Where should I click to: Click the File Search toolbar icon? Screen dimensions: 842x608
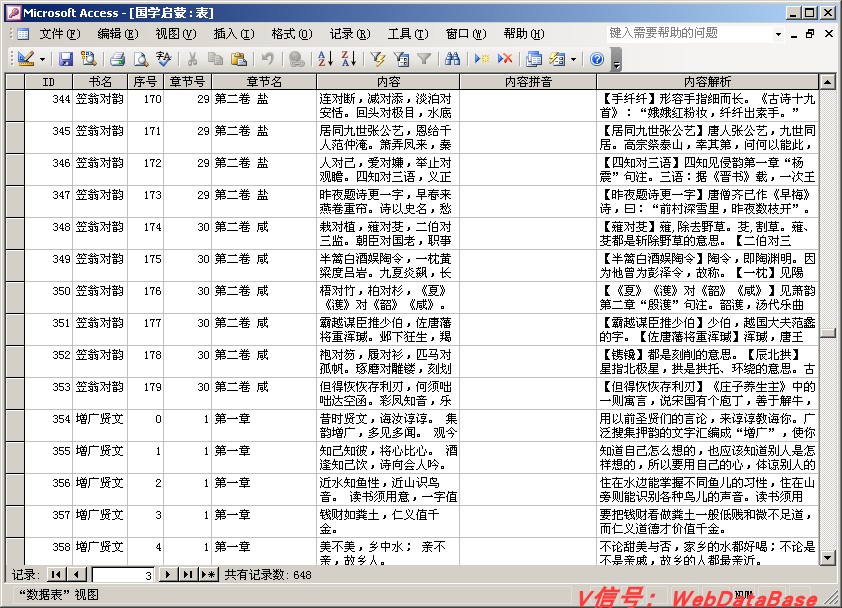click(x=88, y=59)
